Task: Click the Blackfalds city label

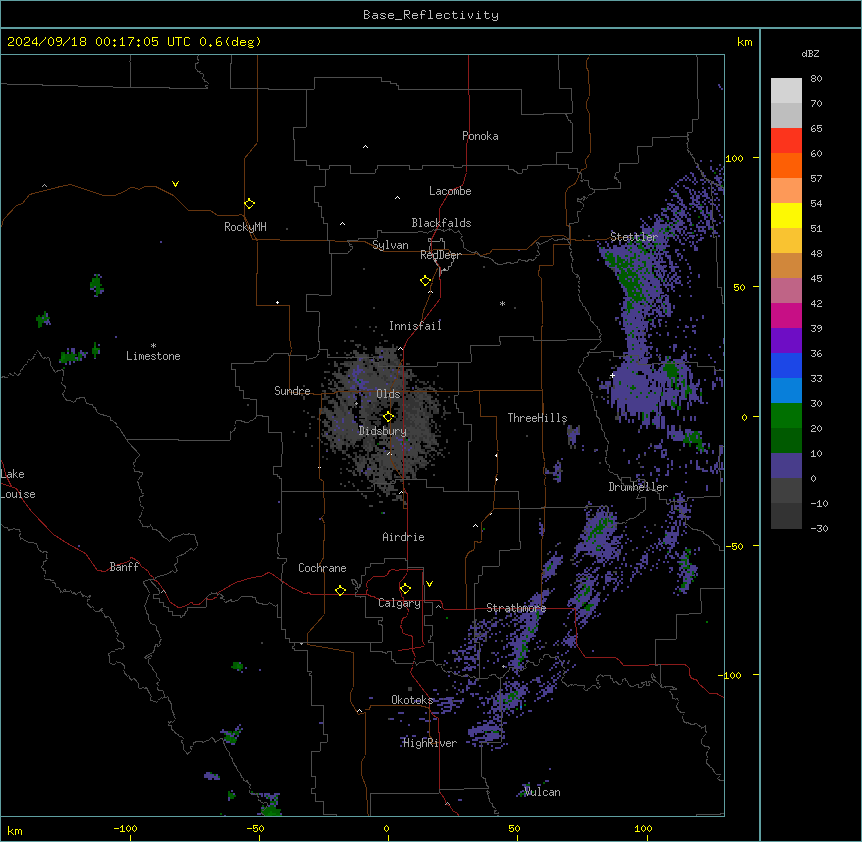Action: click(x=441, y=223)
